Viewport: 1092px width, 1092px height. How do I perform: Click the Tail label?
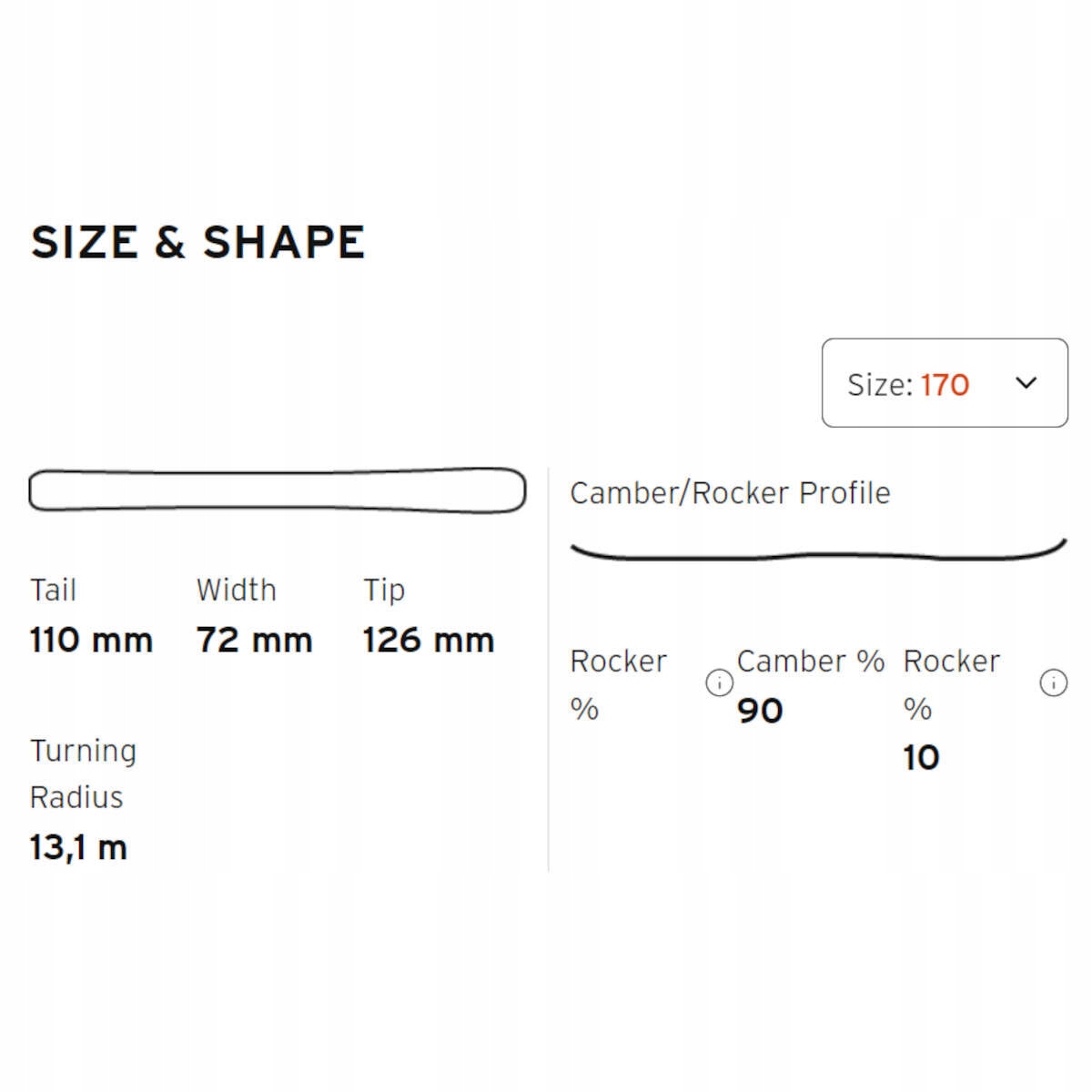53,590
